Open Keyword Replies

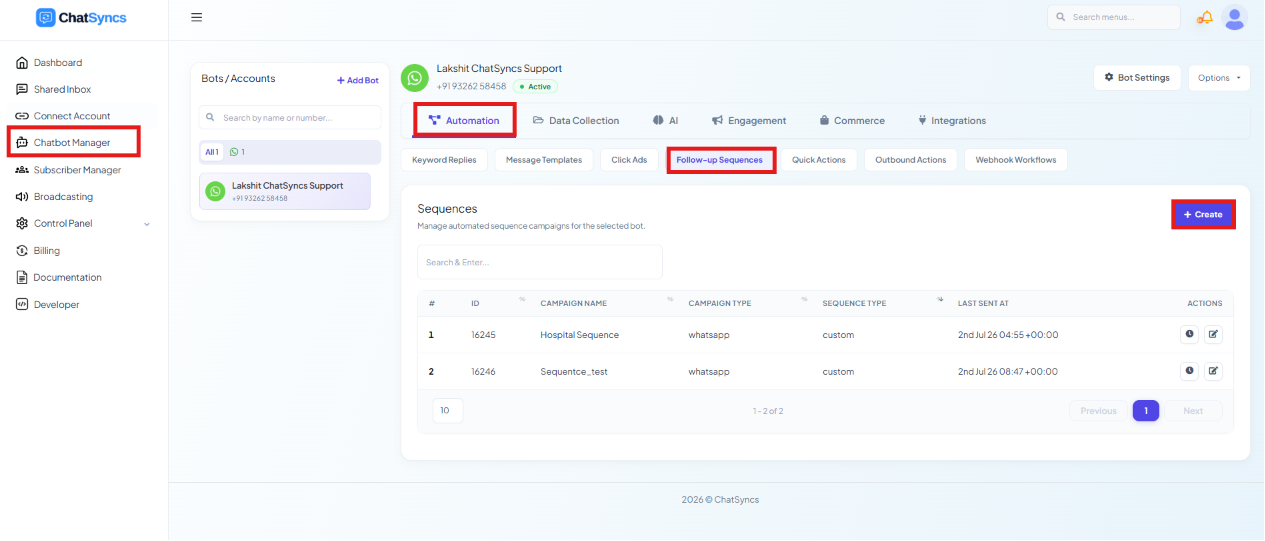tap(444, 160)
